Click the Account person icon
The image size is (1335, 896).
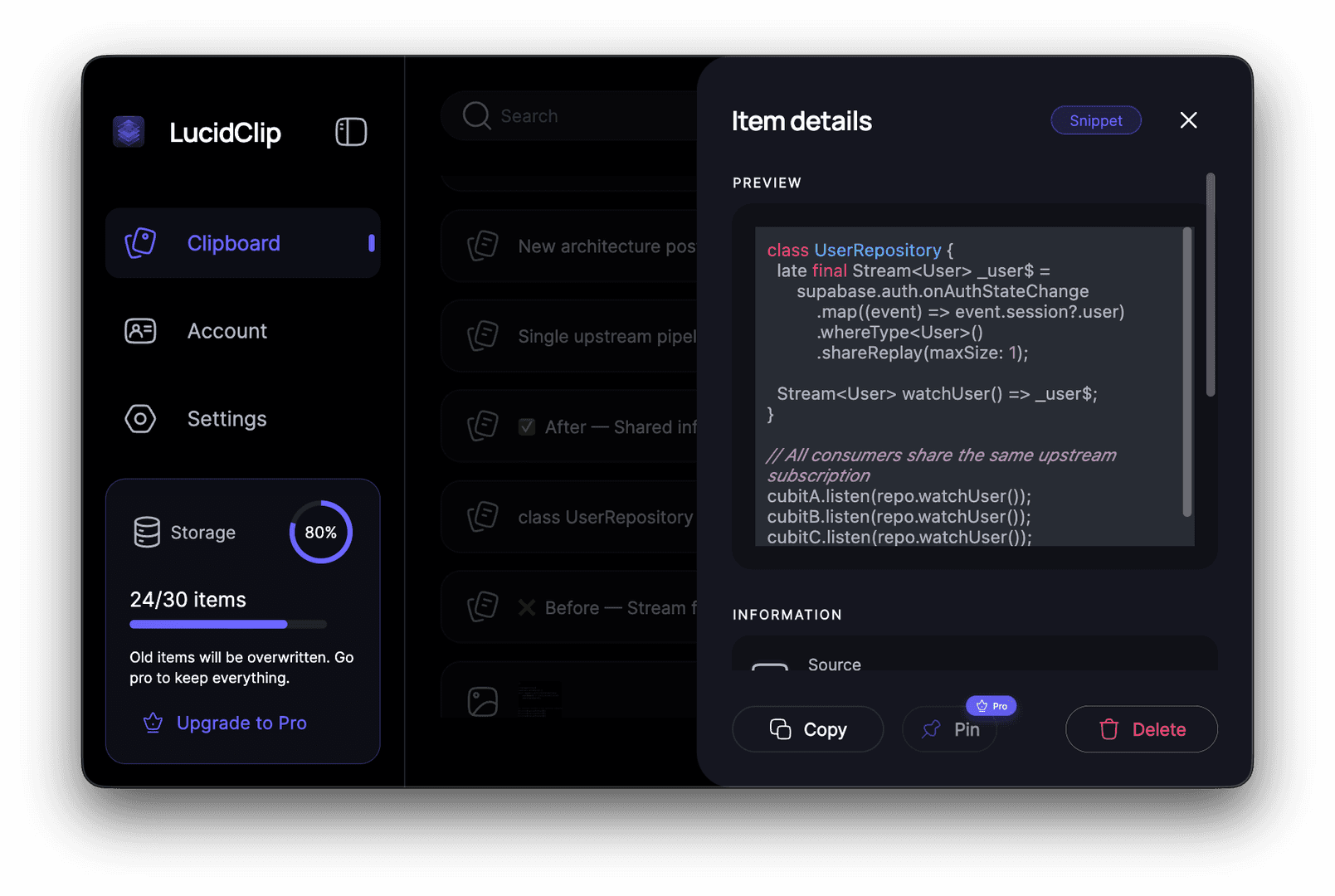pyautogui.click(x=140, y=331)
